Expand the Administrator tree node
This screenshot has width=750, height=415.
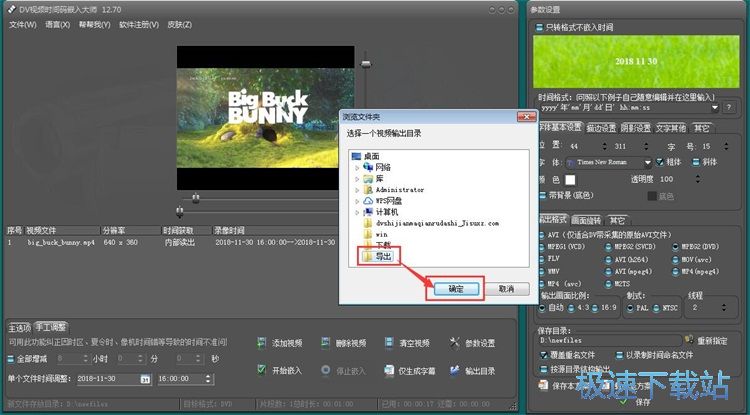357,190
